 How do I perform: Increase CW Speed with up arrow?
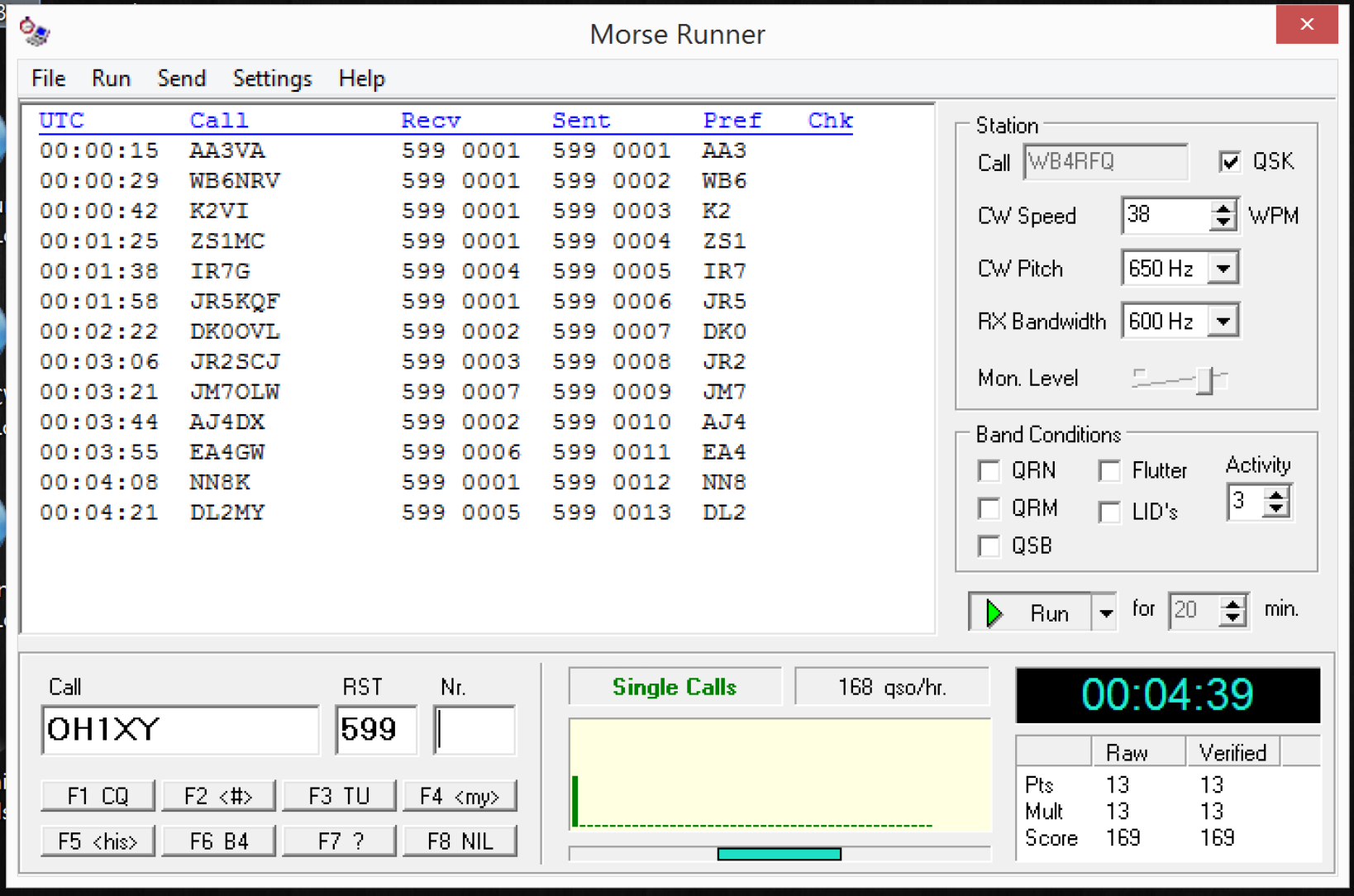coord(1223,207)
